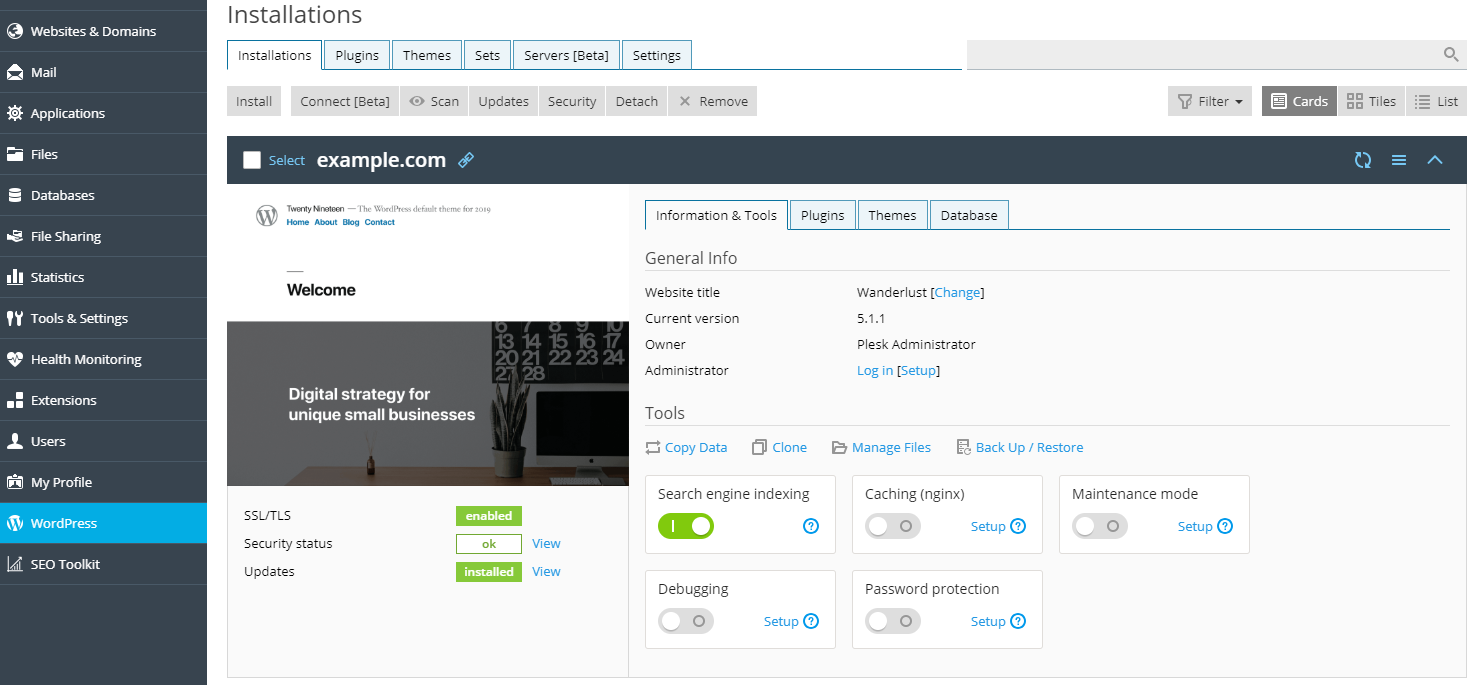Switch to the Servers [Beta] tab

point(566,55)
